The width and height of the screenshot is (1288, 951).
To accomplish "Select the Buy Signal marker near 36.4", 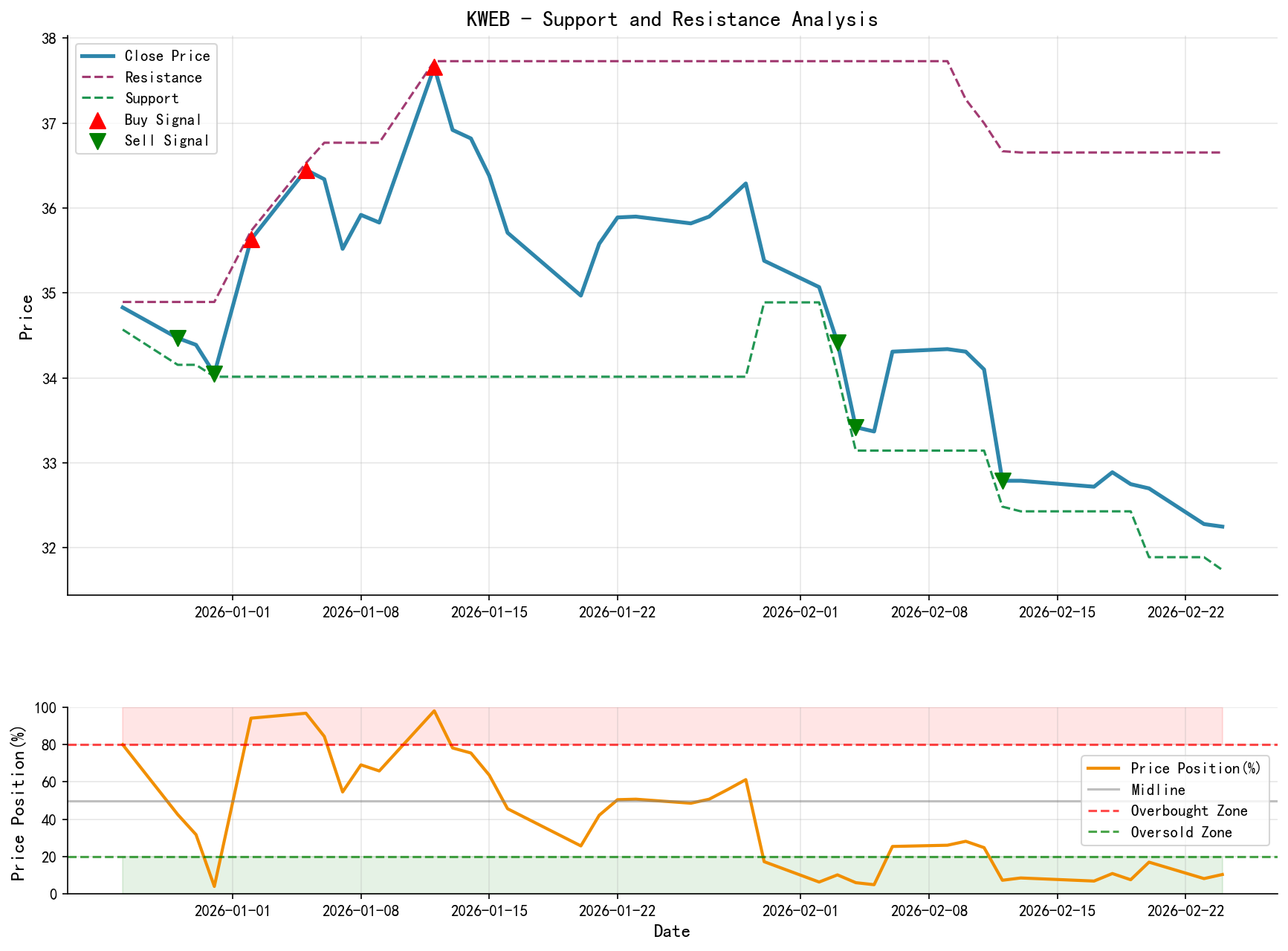I will pyautogui.click(x=306, y=172).
